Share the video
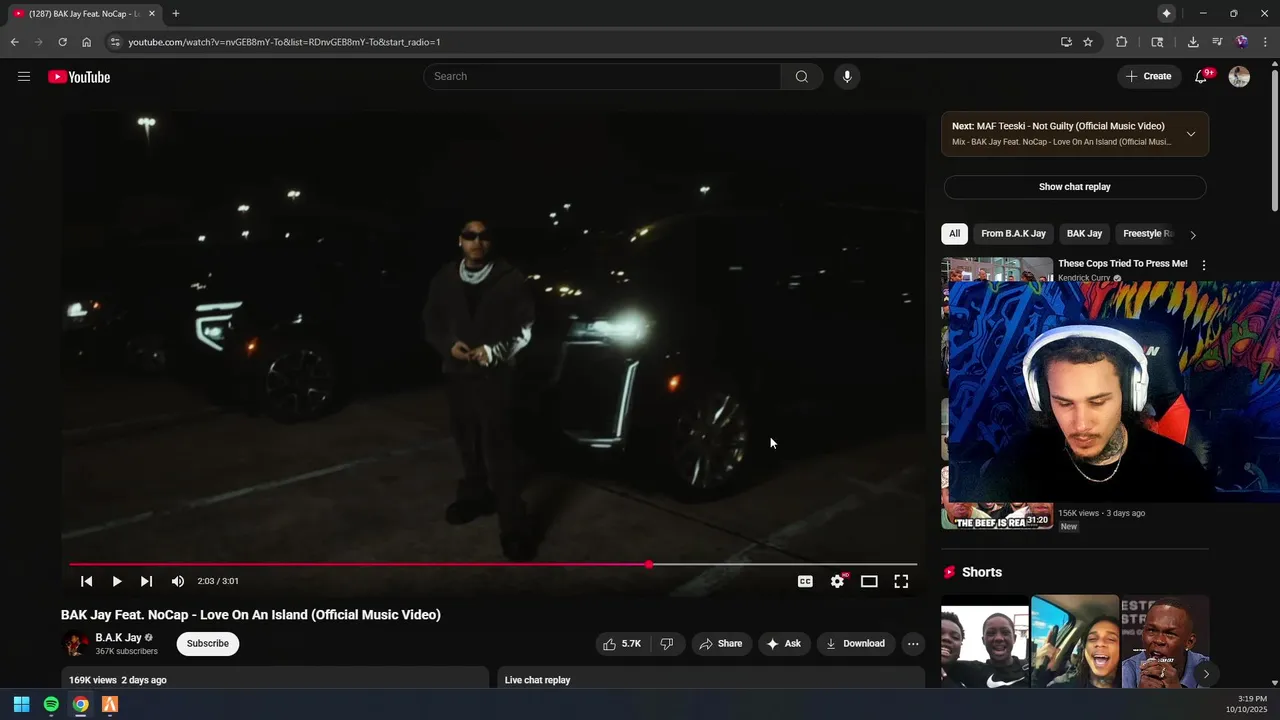Viewport: 1280px width, 720px height. pyautogui.click(x=720, y=644)
